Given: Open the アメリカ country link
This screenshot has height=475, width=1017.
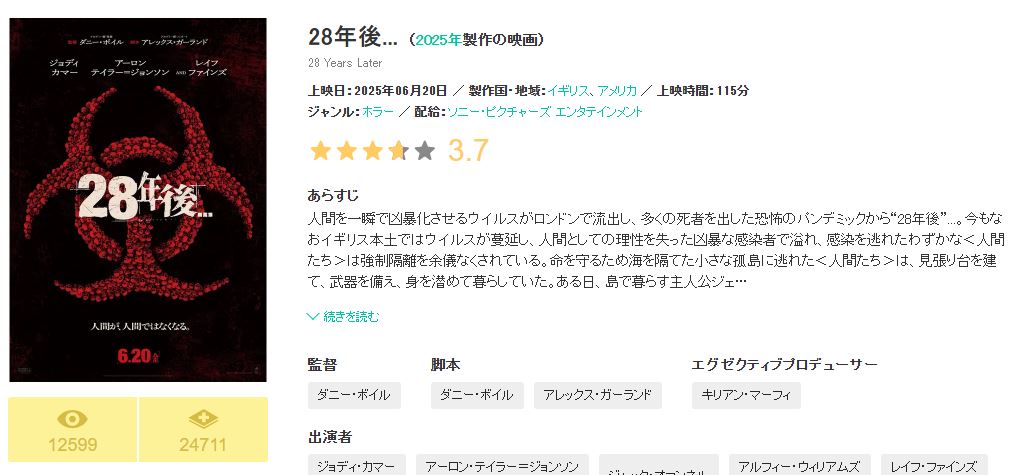Looking at the screenshot, I should coord(616,90).
